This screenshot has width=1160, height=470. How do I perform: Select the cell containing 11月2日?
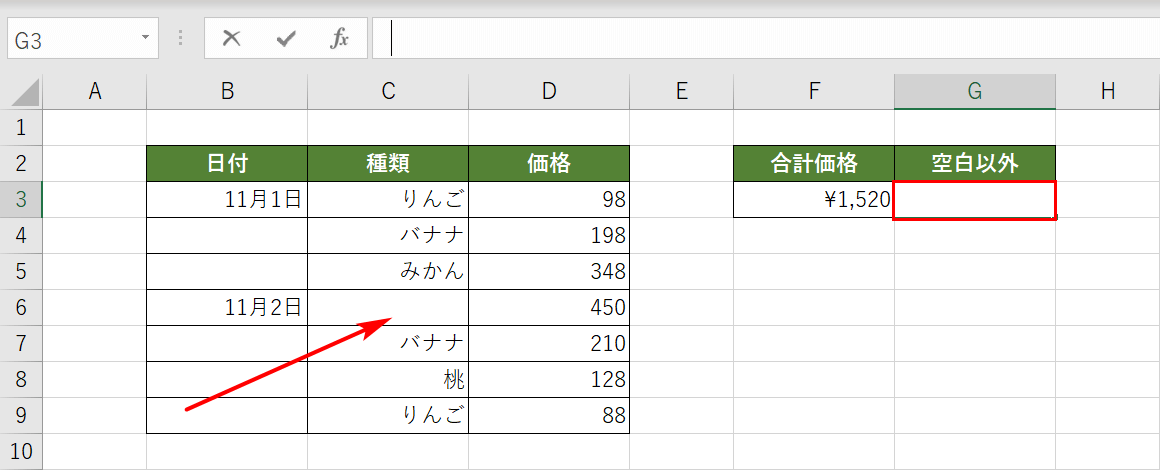227,307
